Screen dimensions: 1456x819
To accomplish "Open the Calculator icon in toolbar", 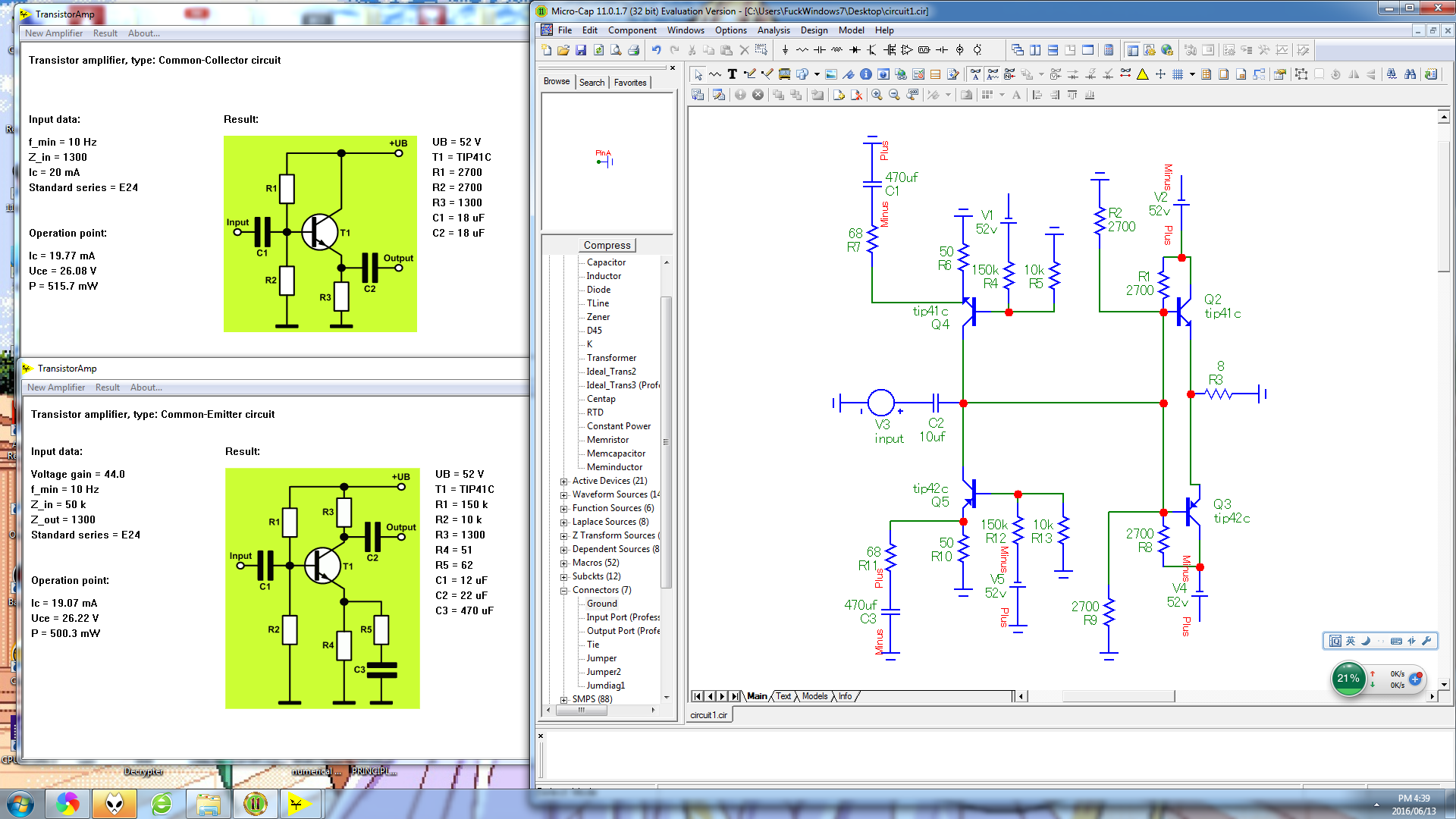I will click(1109, 50).
